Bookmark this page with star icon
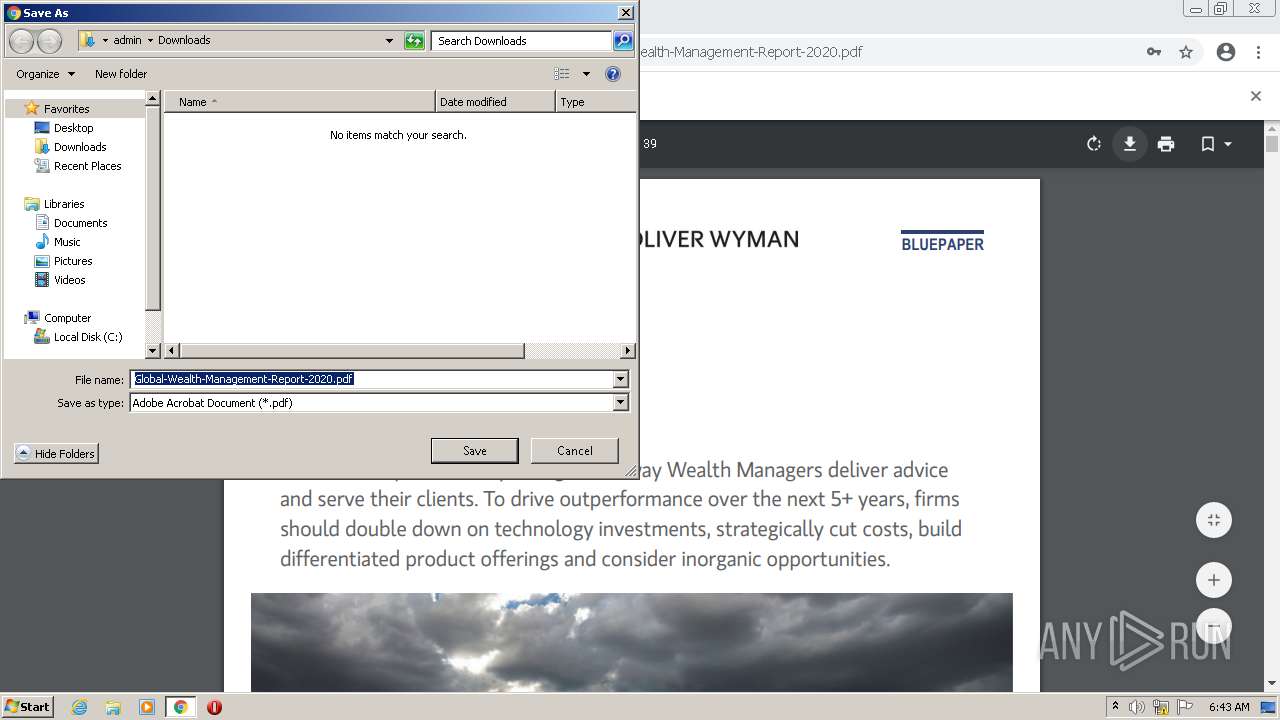Screen dimensions: 1280x720 click(1186, 52)
